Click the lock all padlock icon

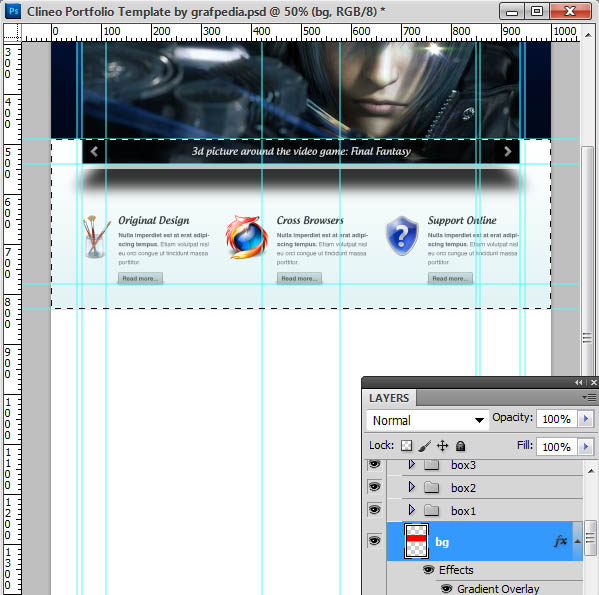coord(460,446)
